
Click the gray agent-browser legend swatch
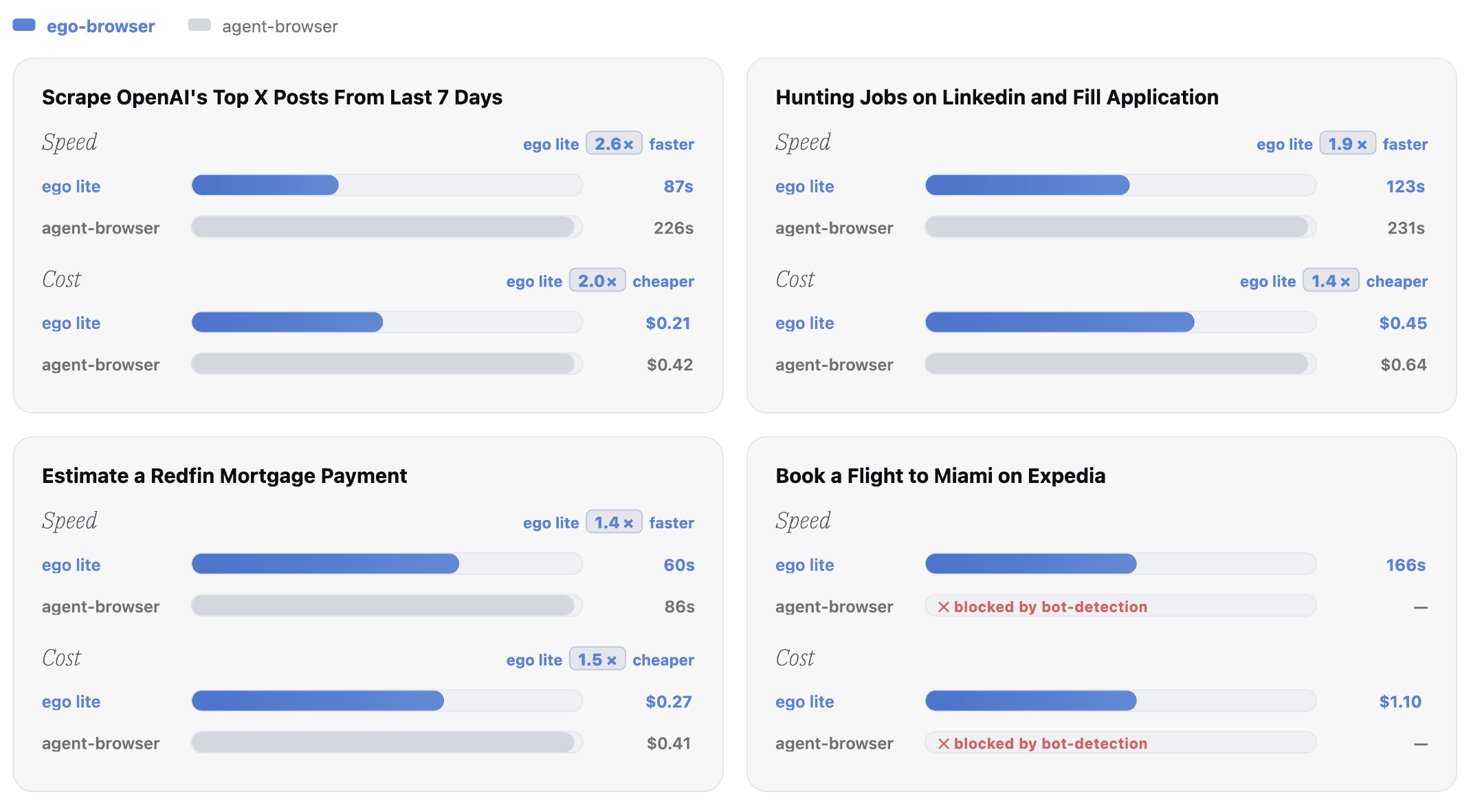coord(199,25)
